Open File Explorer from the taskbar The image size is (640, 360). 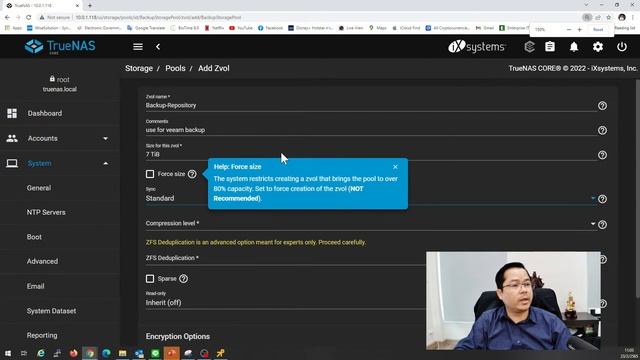point(122,353)
